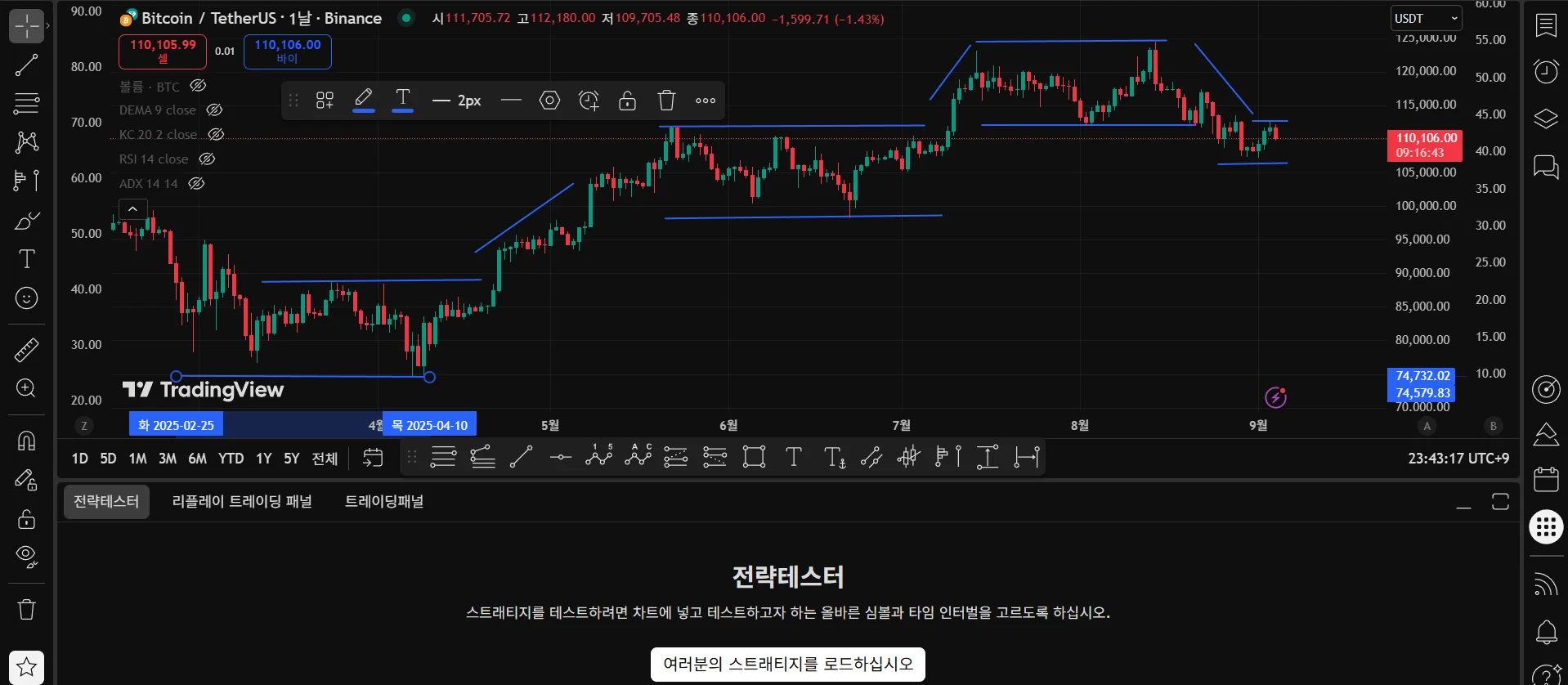
Task: Open the go-to-date calendar icon
Action: (373, 458)
